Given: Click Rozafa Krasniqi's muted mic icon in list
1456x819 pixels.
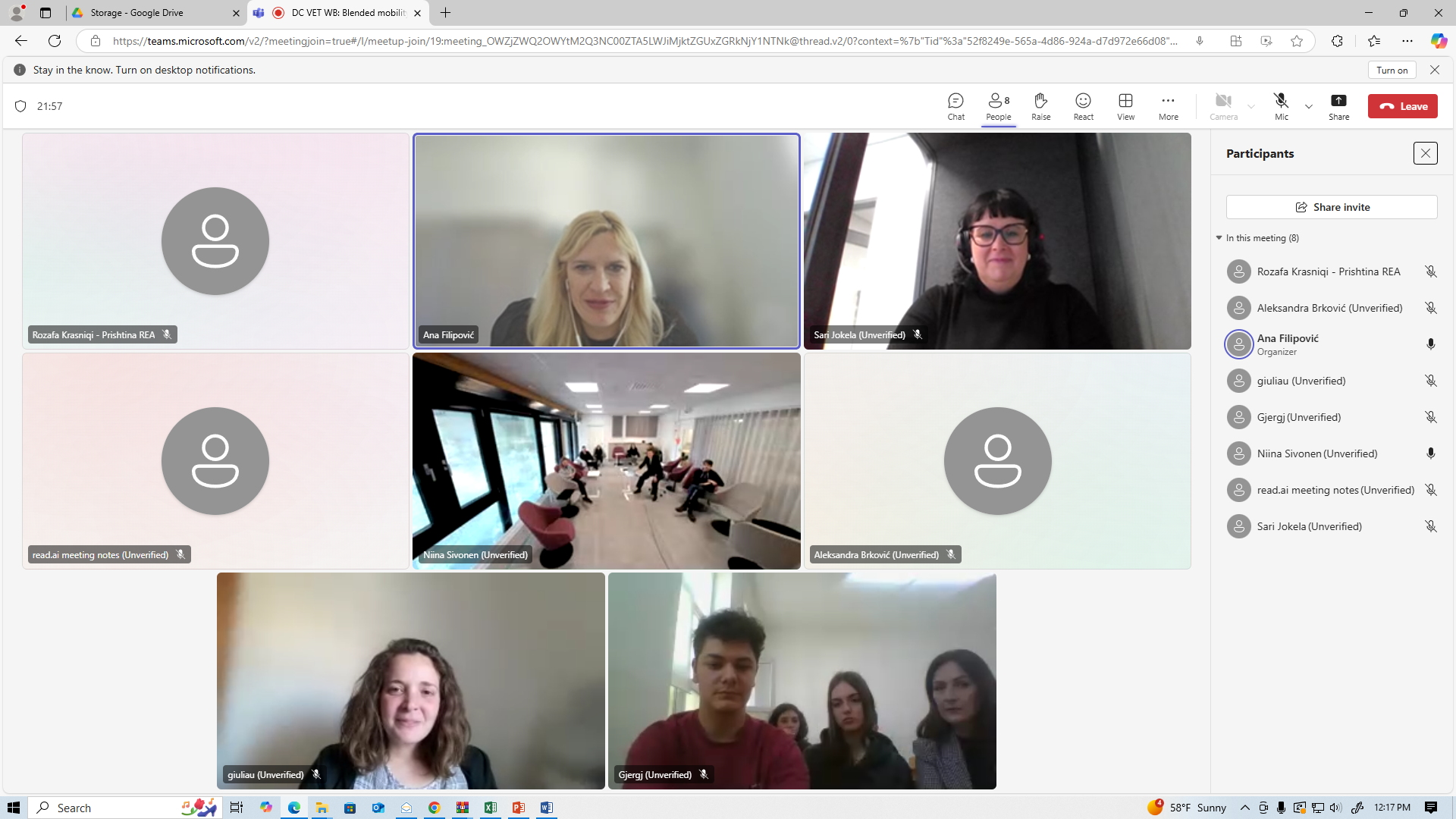Looking at the screenshot, I should [x=1430, y=271].
